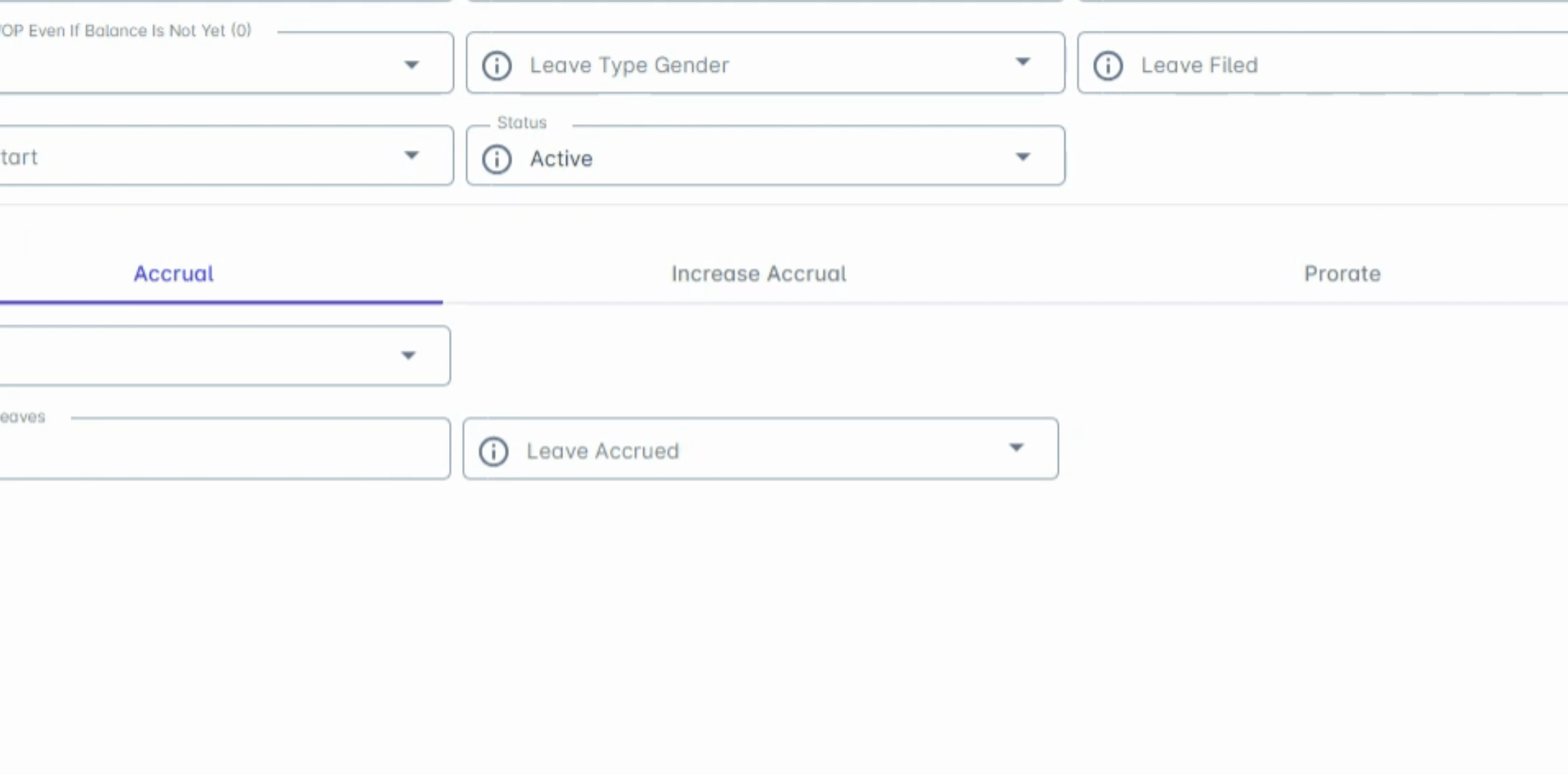The height and width of the screenshot is (775, 1568).
Task: Expand the Leave Accrued dropdown arrow
Action: pos(1016,448)
